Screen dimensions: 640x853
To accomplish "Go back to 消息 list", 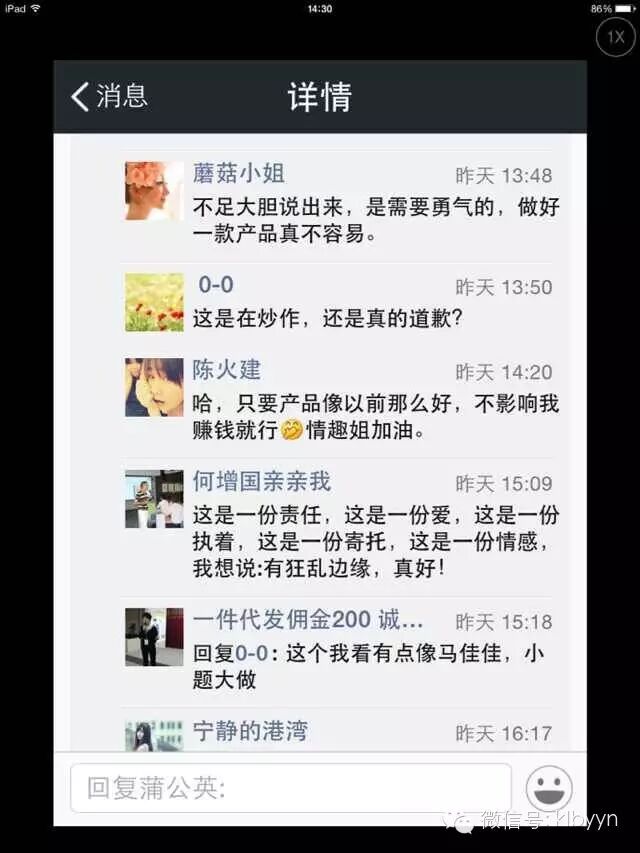I will click(109, 96).
